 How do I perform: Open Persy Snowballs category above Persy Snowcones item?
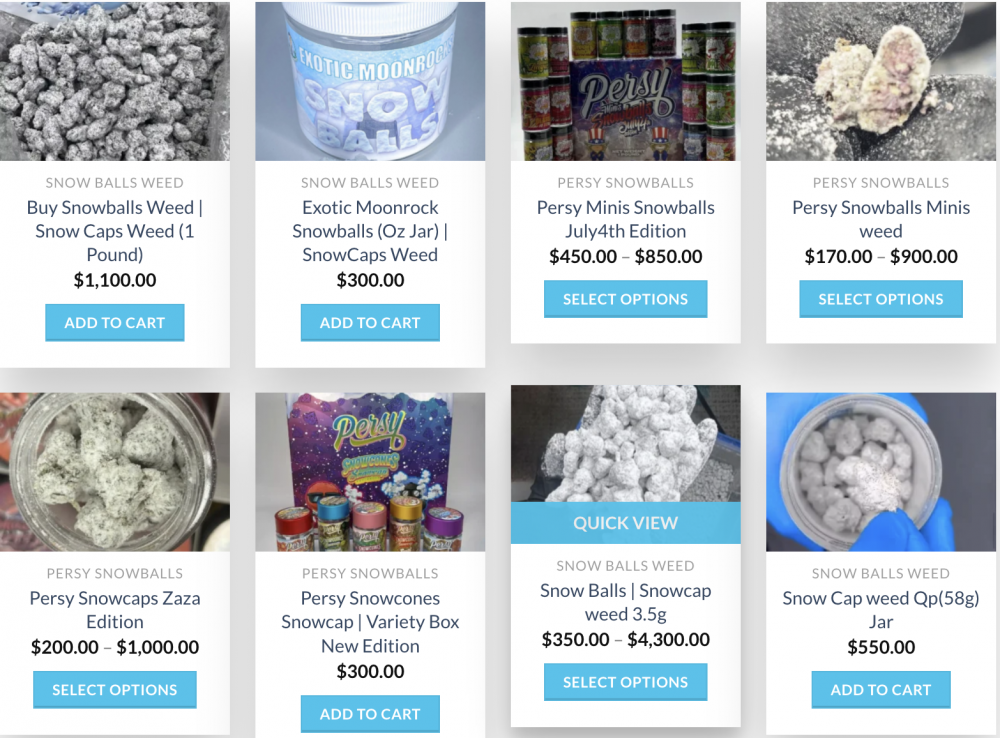(x=370, y=573)
